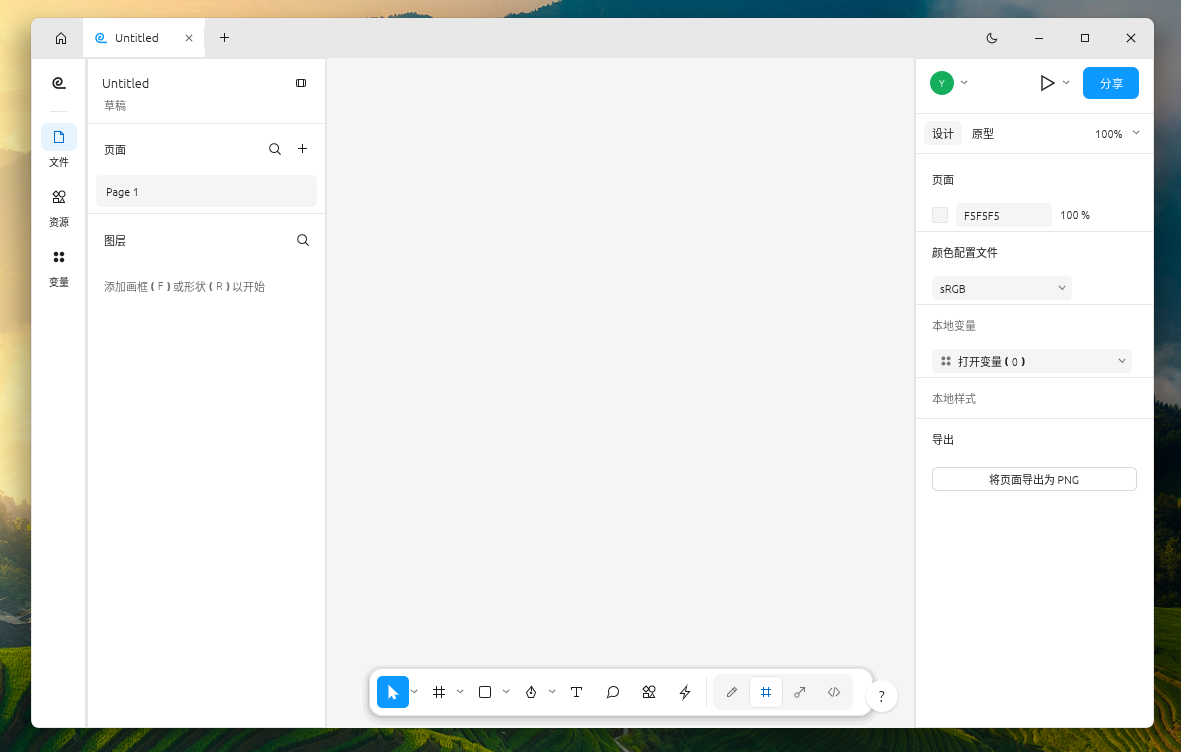This screenshot has width=1181, height=752.
Task: Open the shapes resources tool in the bottom toolbar
Action: tap(648, 692)
